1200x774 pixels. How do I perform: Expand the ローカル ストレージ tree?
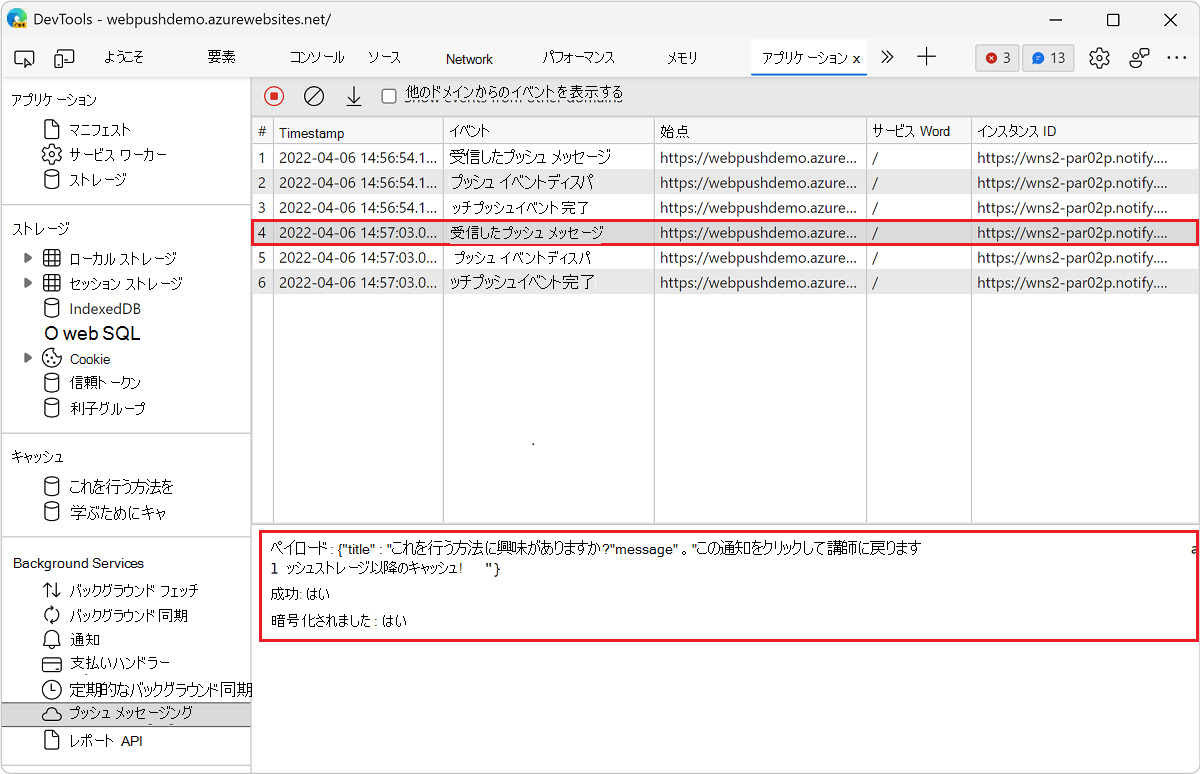[28, 258]
